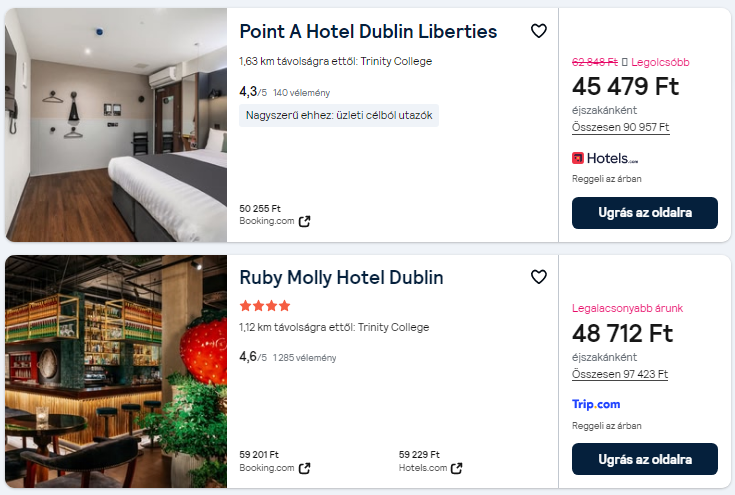Click Ruby Molly's four-star rating icons
Viewport: 735px width, 495px height.
(x=265, y=306)
